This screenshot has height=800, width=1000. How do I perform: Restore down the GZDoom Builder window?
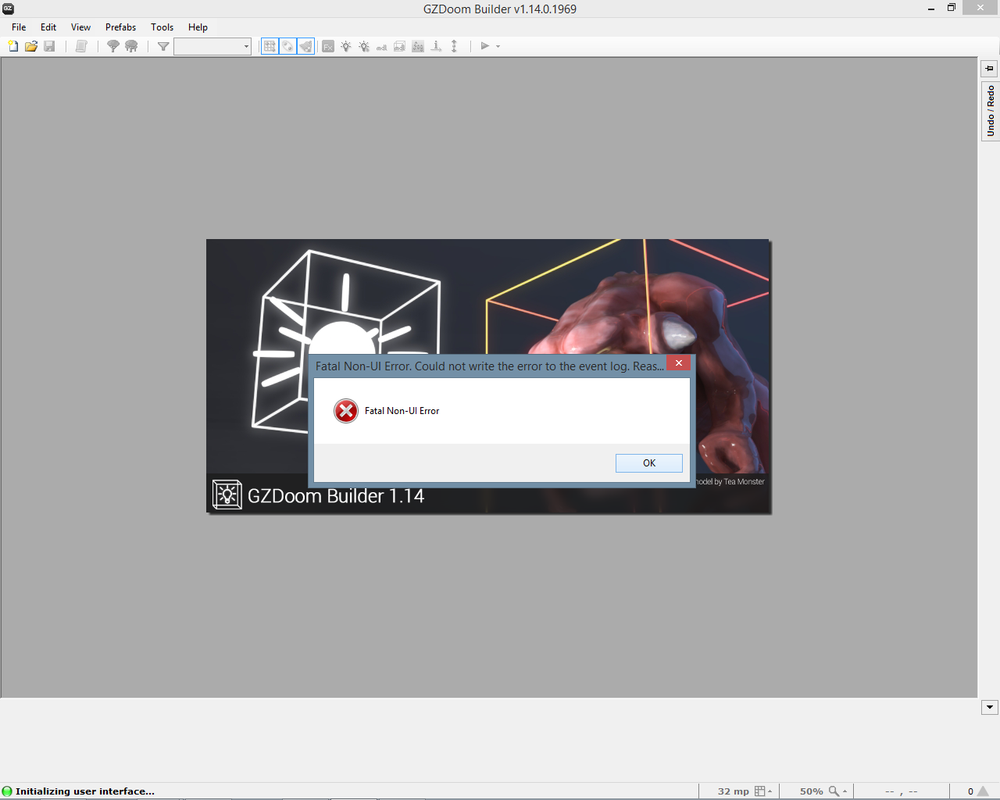click(951, 8)
